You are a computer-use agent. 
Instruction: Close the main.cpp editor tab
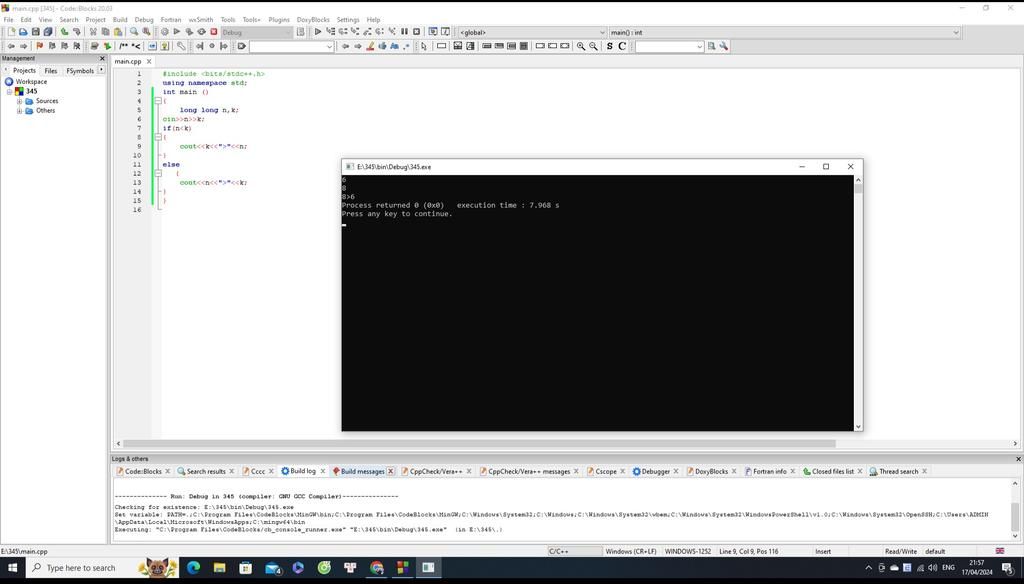(x=149, y=61)
